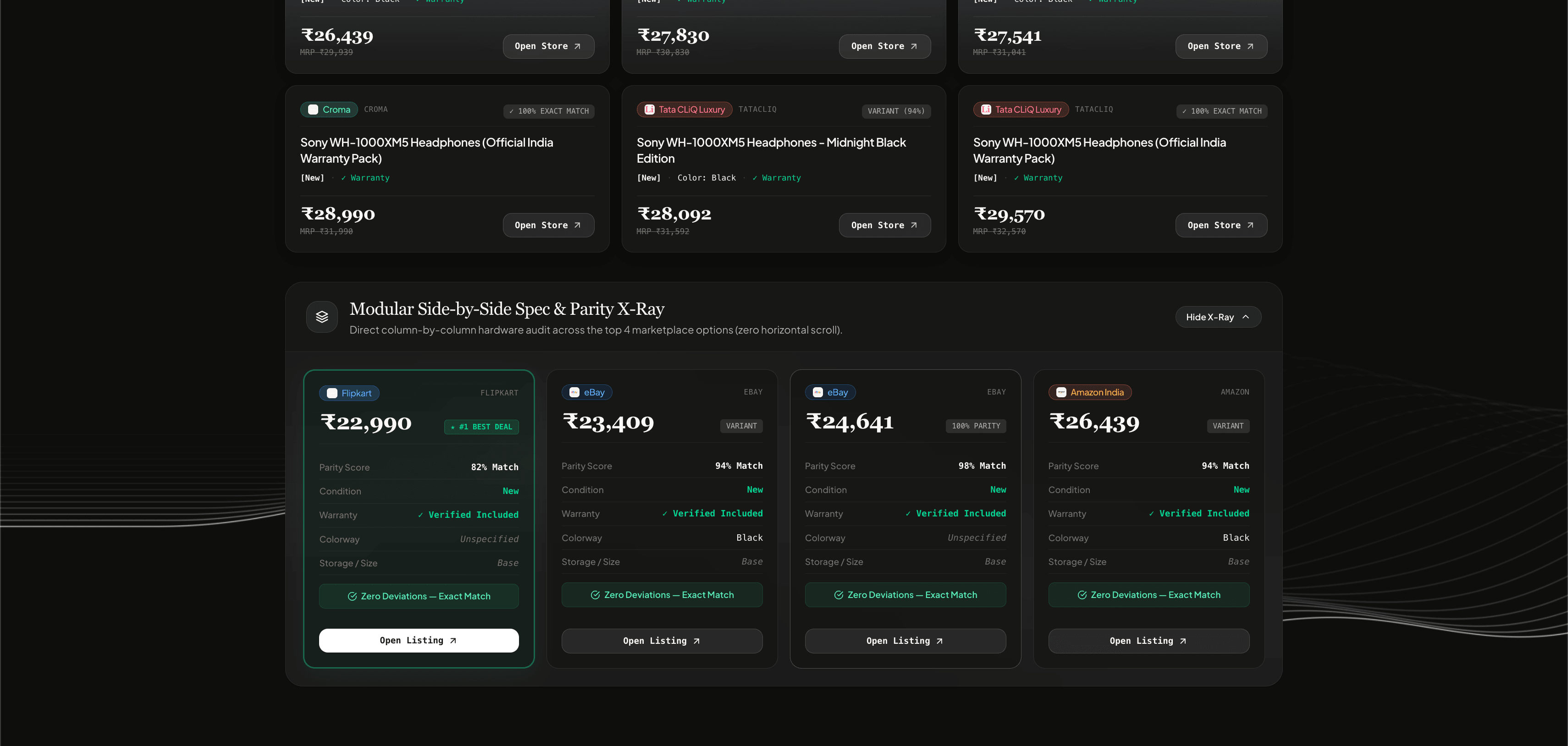The width and height of the screenshot is (1568, 746).
Task: Open Store for the Croma ₹28,990 card
Action: pyautogui.click(x=548, y=225)
